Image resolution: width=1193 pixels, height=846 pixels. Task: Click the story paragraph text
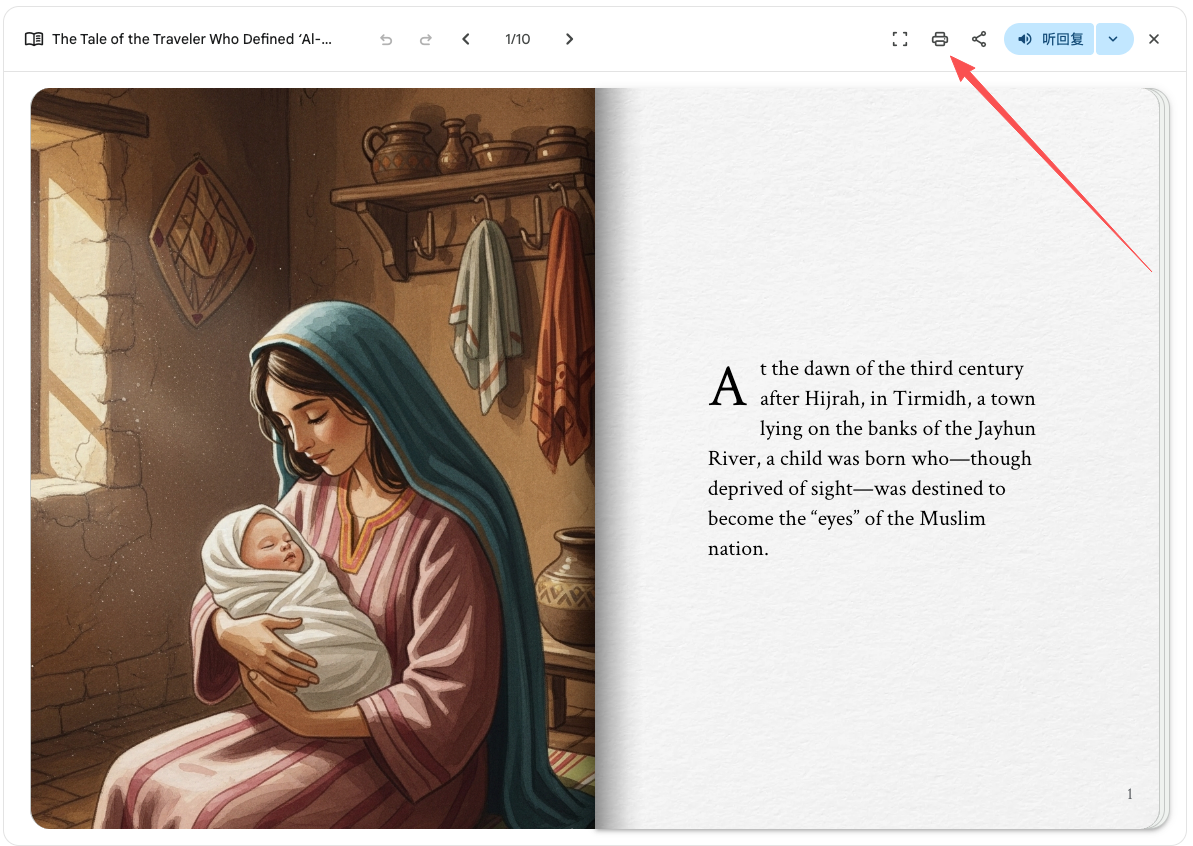tap(872, 458)
